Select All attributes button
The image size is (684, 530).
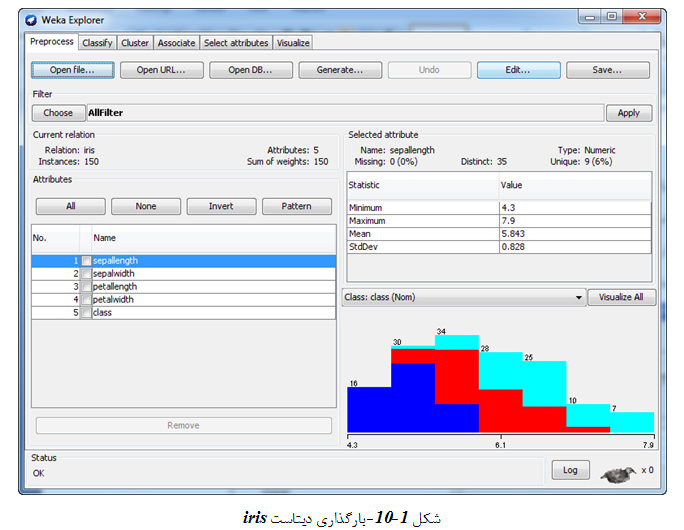71,206
